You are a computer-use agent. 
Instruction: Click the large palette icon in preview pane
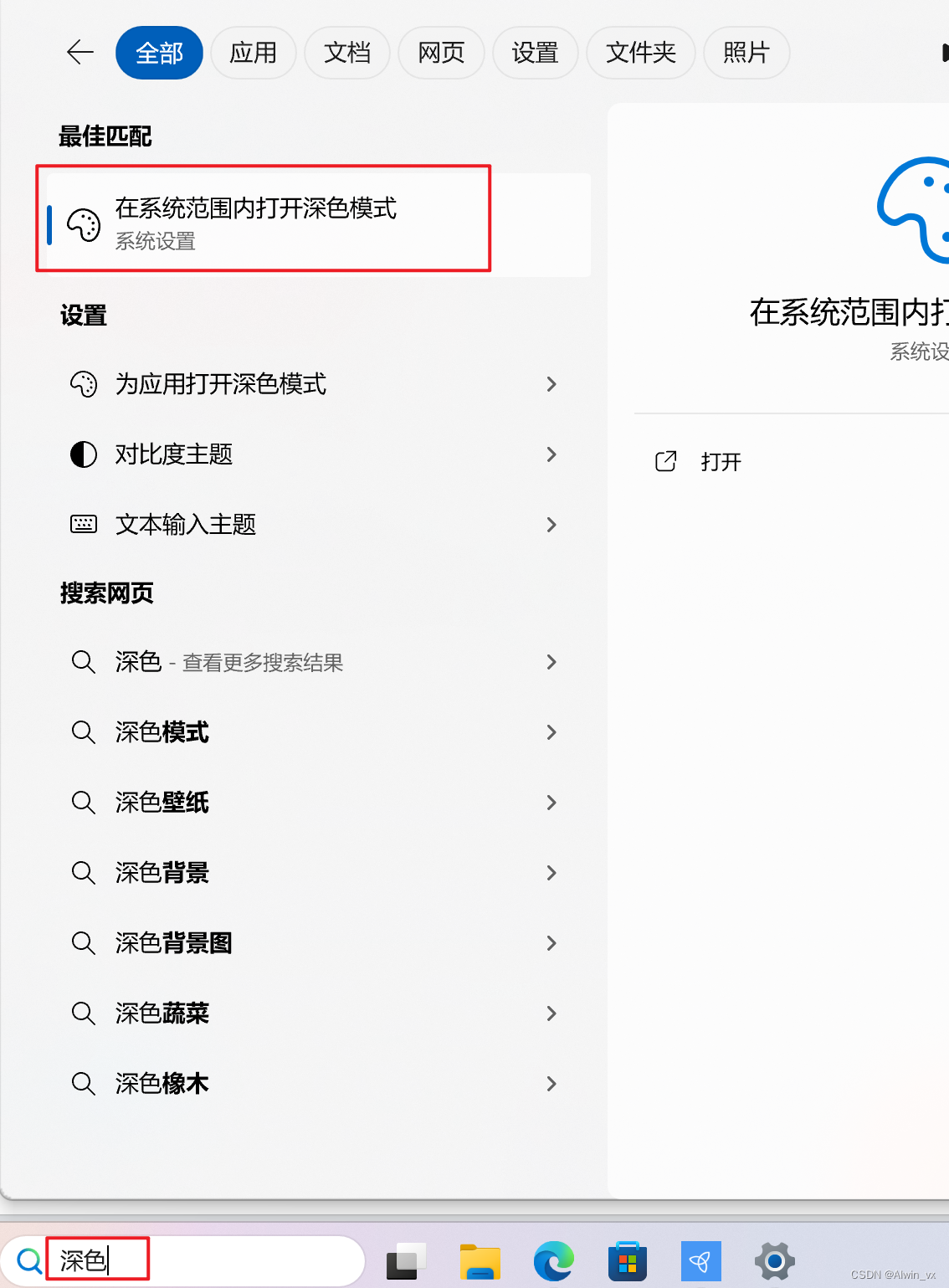click(914, 210)
